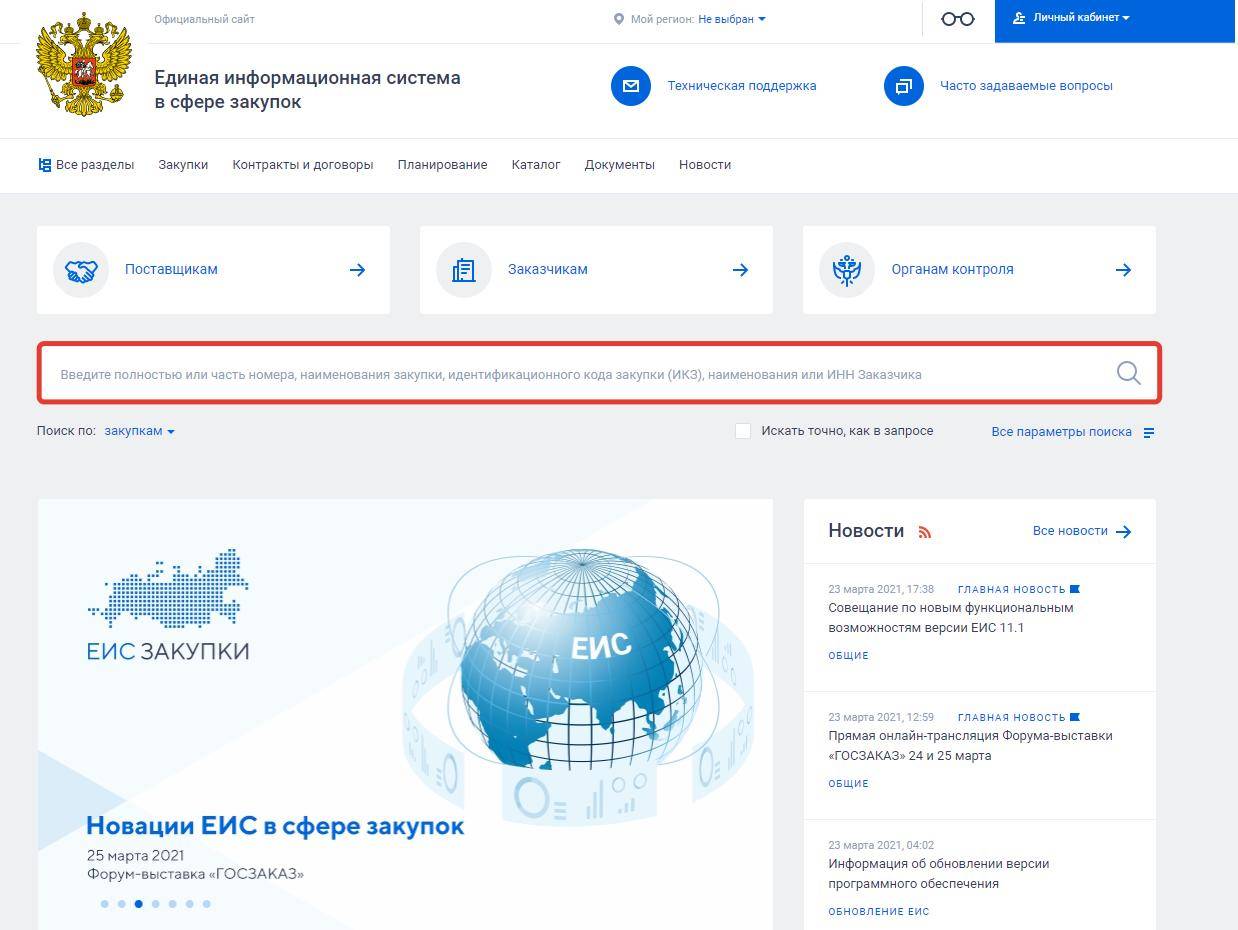Click the handshake icon for Поставщикам

coord(81,270)
